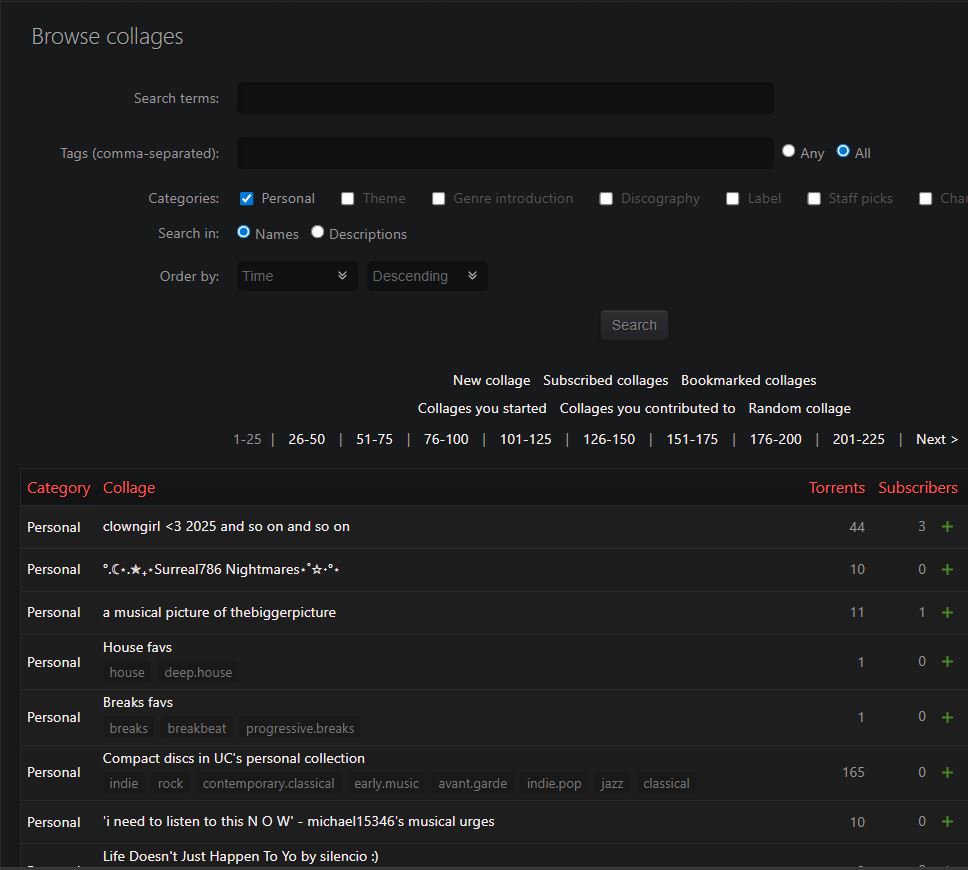The width and height of the screenshot is (968, 870).
Task: Open Collages you started
Action: coord(482,408)
